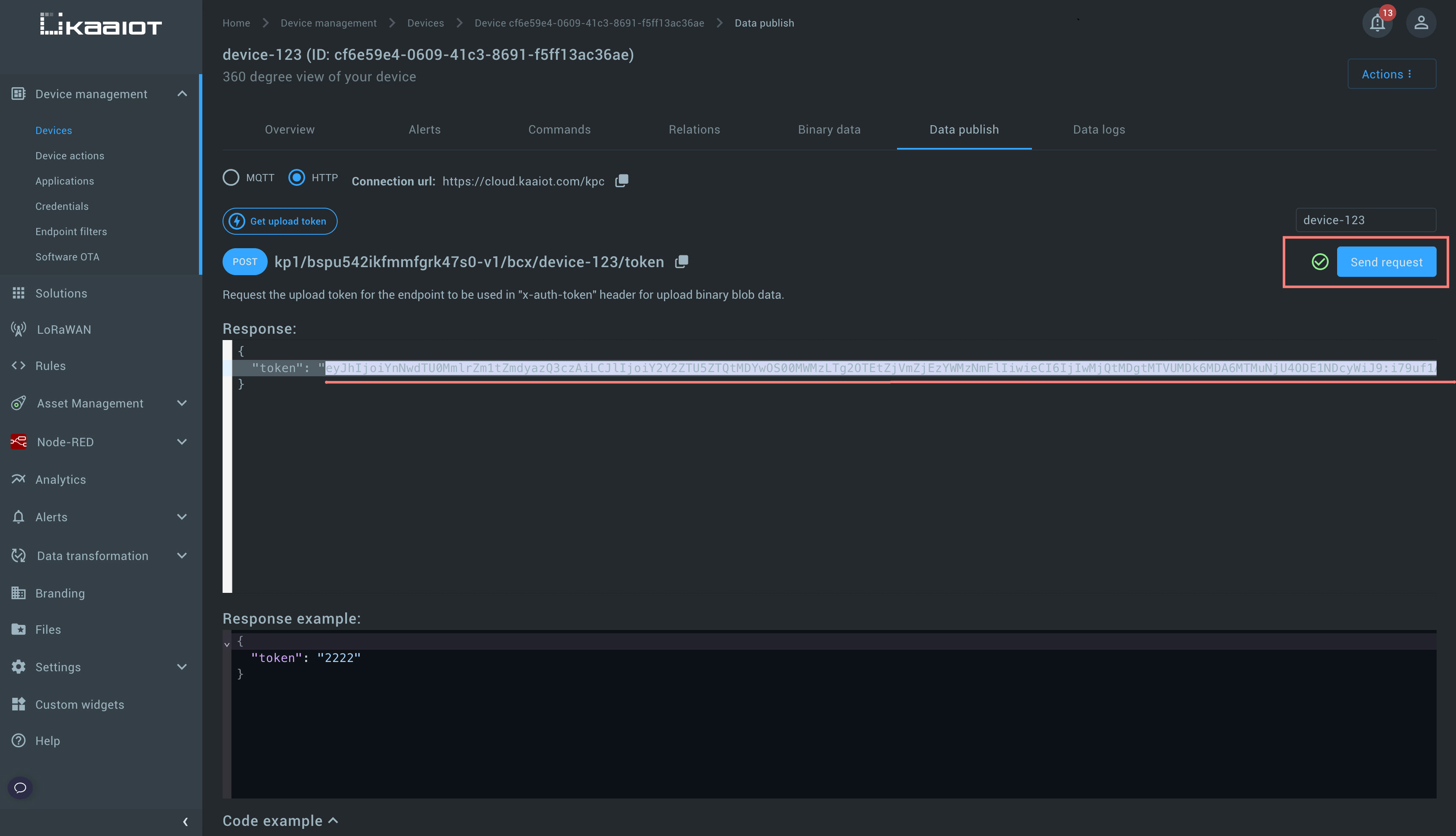The image size is (1456, 836).
Task: Open Device management breadcrumb link
Action: pos(328,23)
